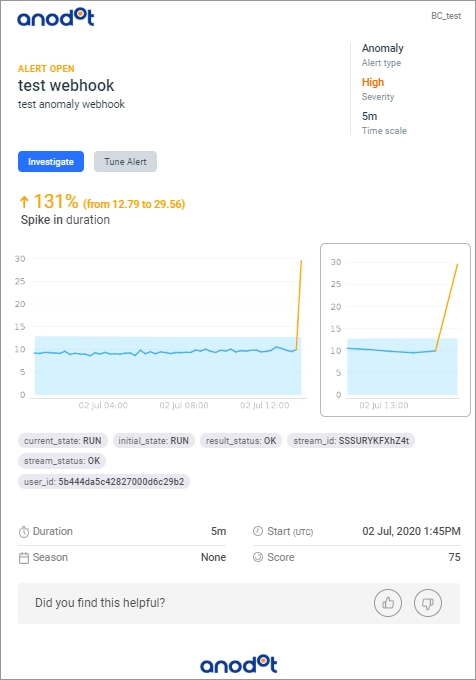Click the orange up arrow spike indicator
Viewport: 476px width, 680px height.
(x=24, y=202)
